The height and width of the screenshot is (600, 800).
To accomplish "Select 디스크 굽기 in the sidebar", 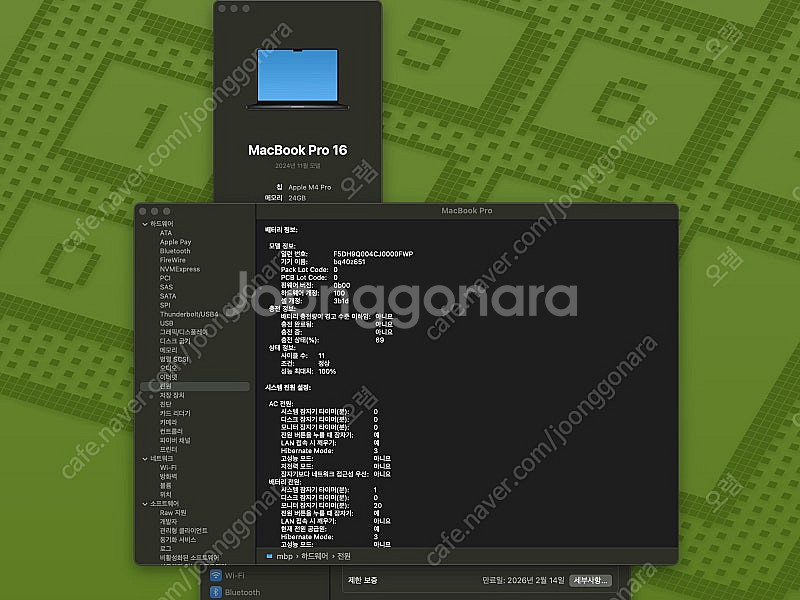I will (x=174, y=341).
